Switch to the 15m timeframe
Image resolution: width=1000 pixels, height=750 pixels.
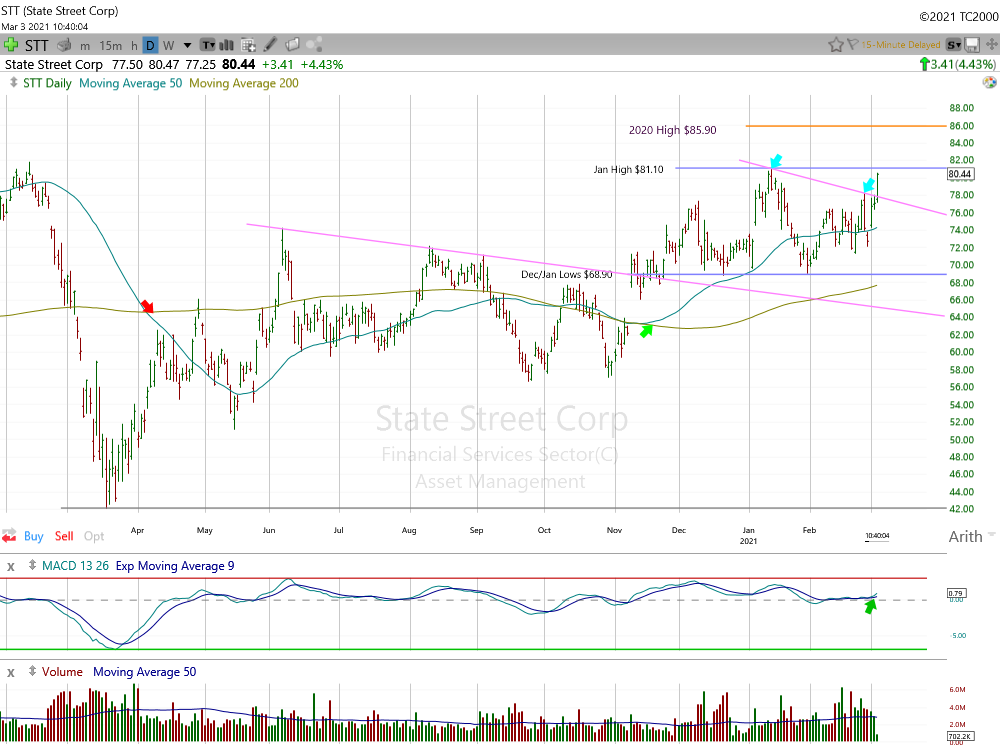tap(110, 46)
